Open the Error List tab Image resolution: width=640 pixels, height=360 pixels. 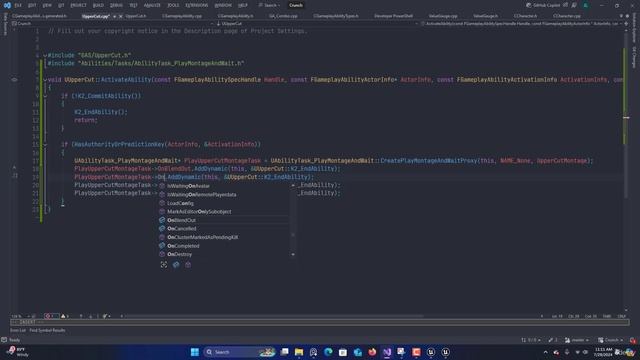tap(18, 330)
